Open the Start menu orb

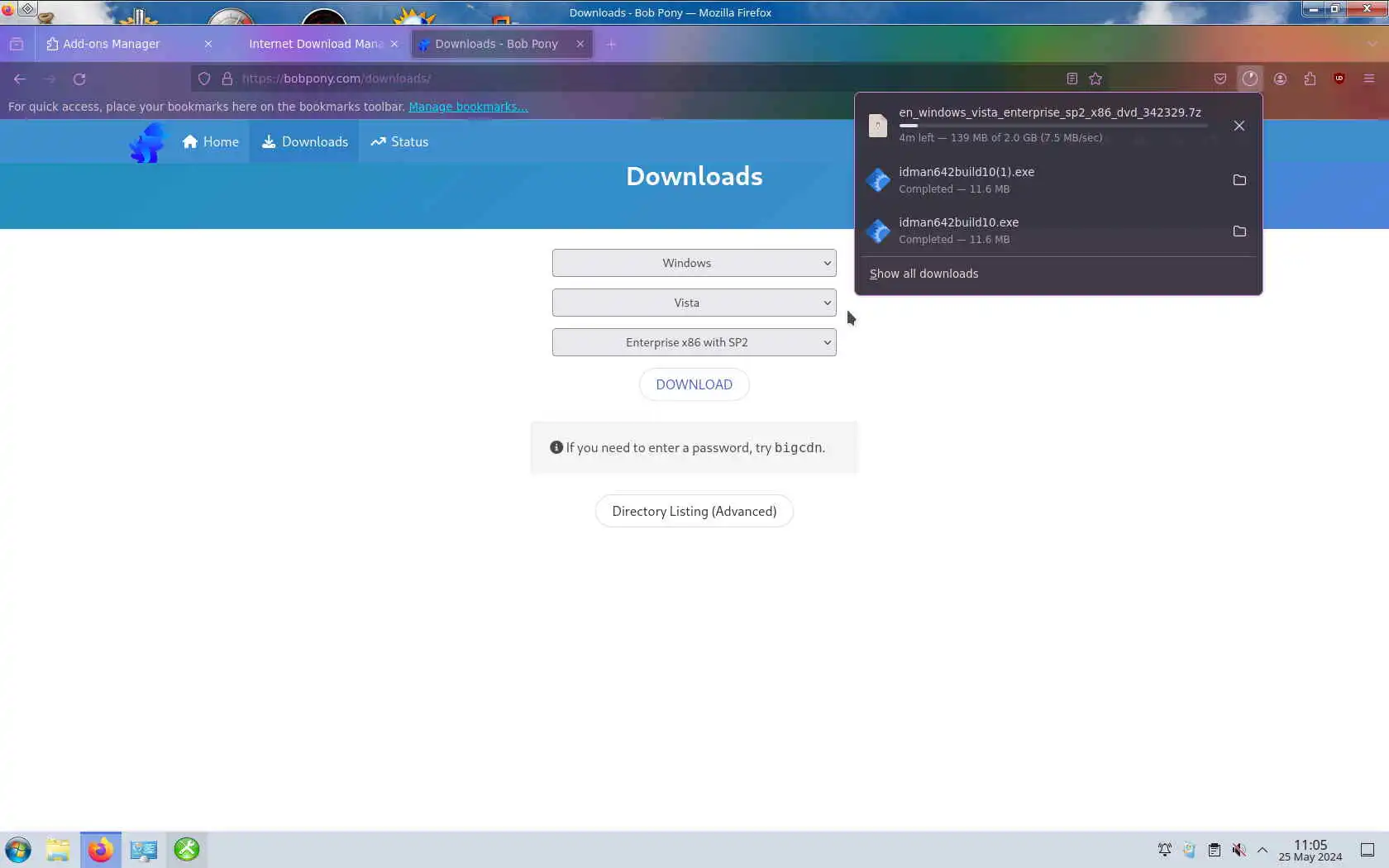click(x=18, y=850)
